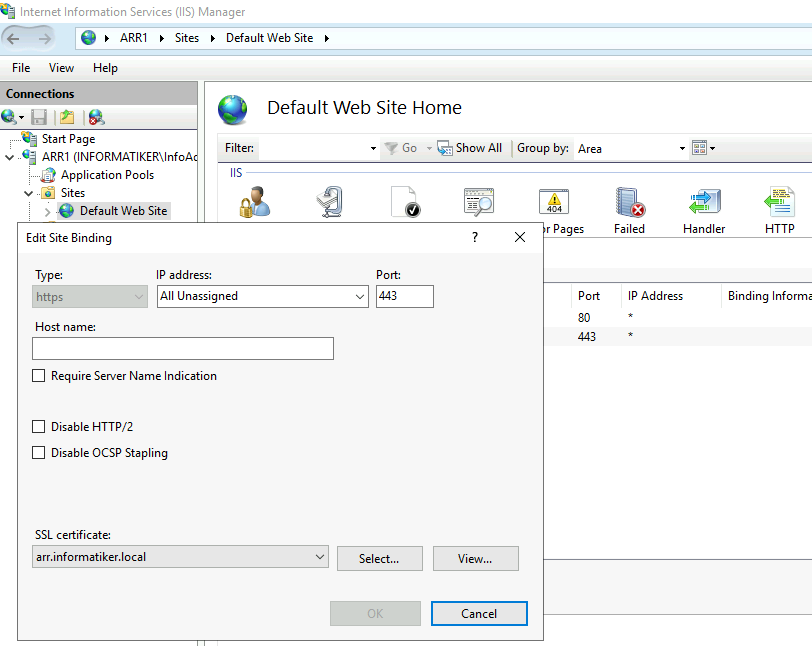Screen dimensions: 812x646
Task: Click the Show All button
Action: coord(469,148)
